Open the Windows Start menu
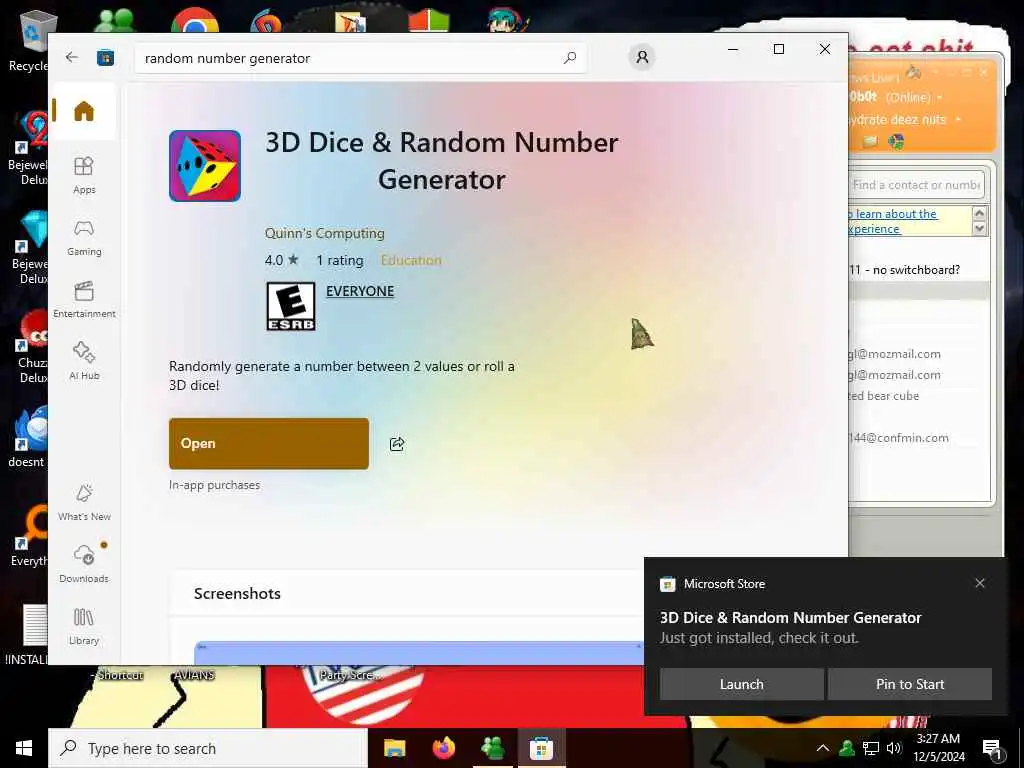Viewport: 1024px width, 768px height. [x=24, y=748]
